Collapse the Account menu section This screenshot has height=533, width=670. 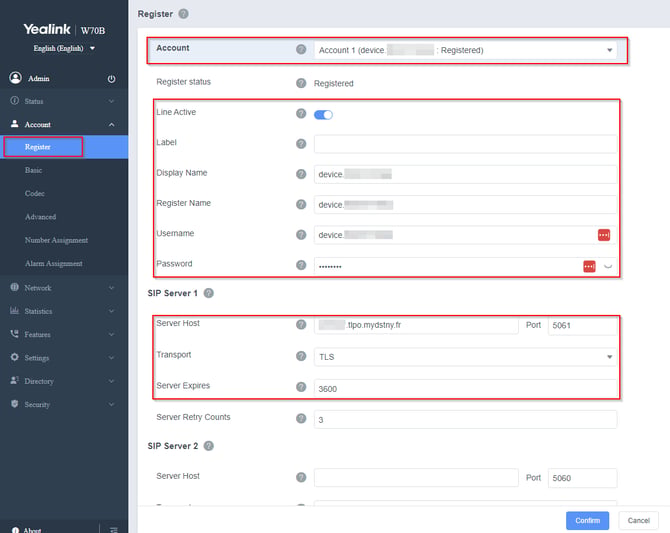(63, 124)
